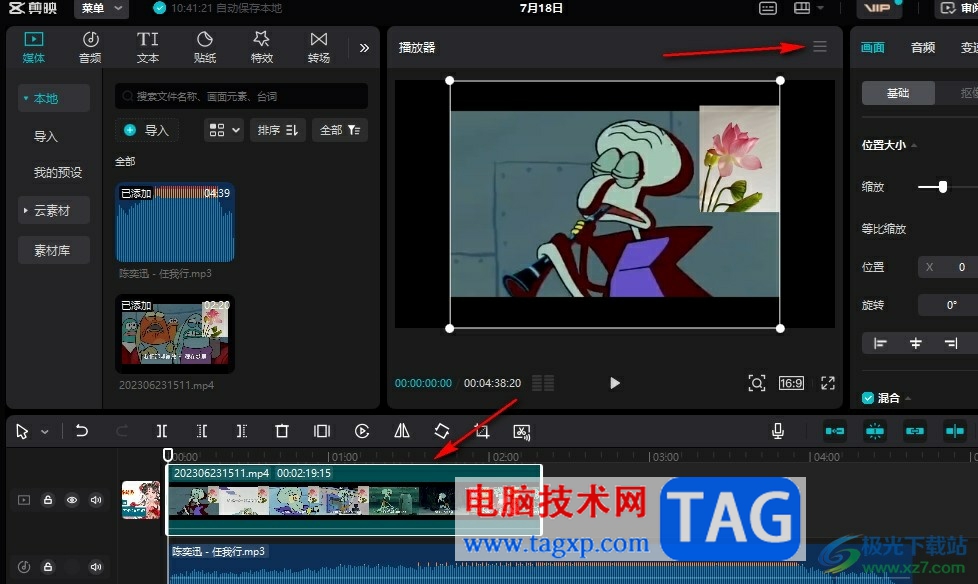Screen dimensions: 978x584
Task: Open the Effects (特效) tab
Action: point(261,47)
